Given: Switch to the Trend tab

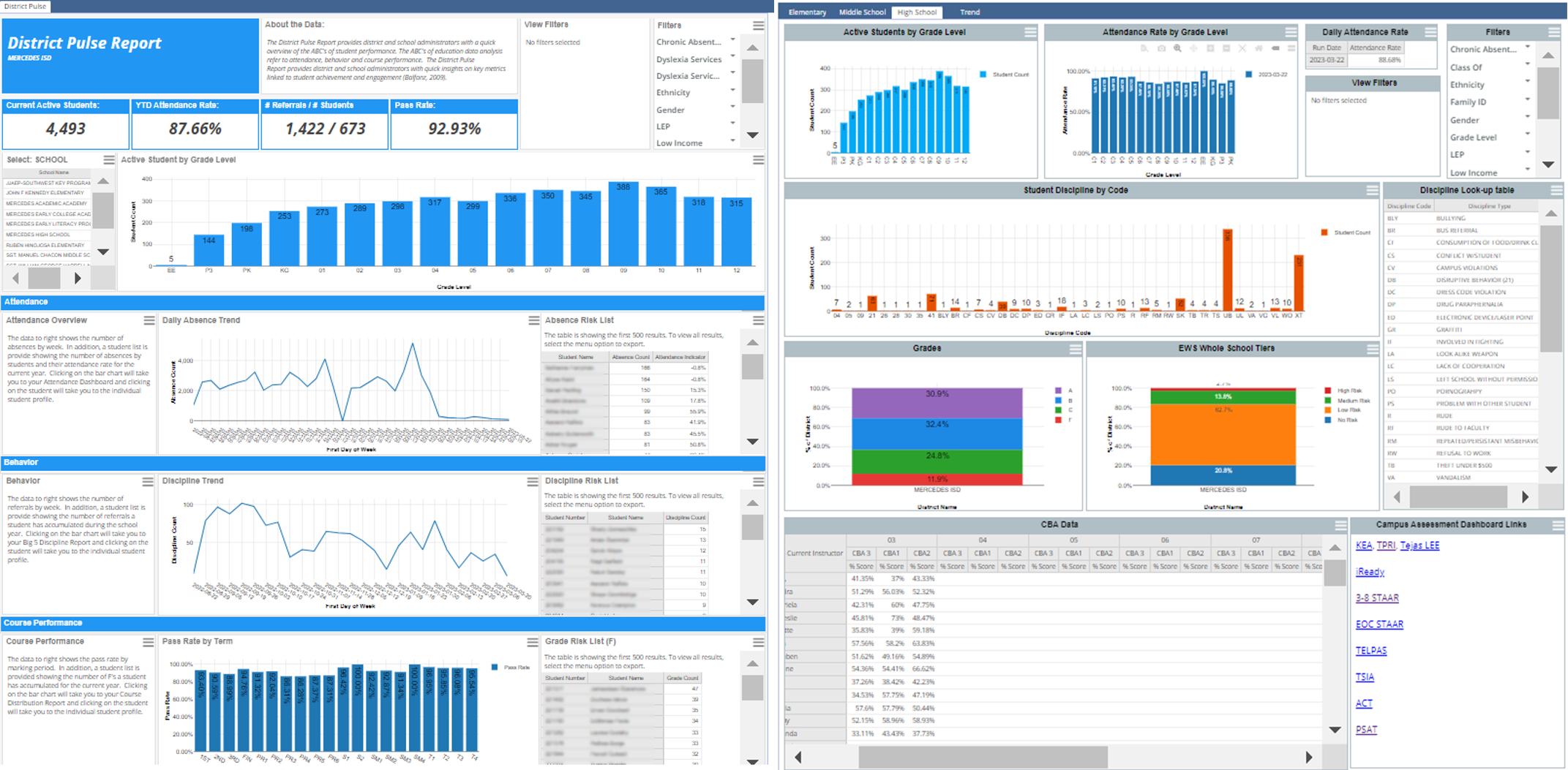Looking at the screenshot, I should 969,12.
